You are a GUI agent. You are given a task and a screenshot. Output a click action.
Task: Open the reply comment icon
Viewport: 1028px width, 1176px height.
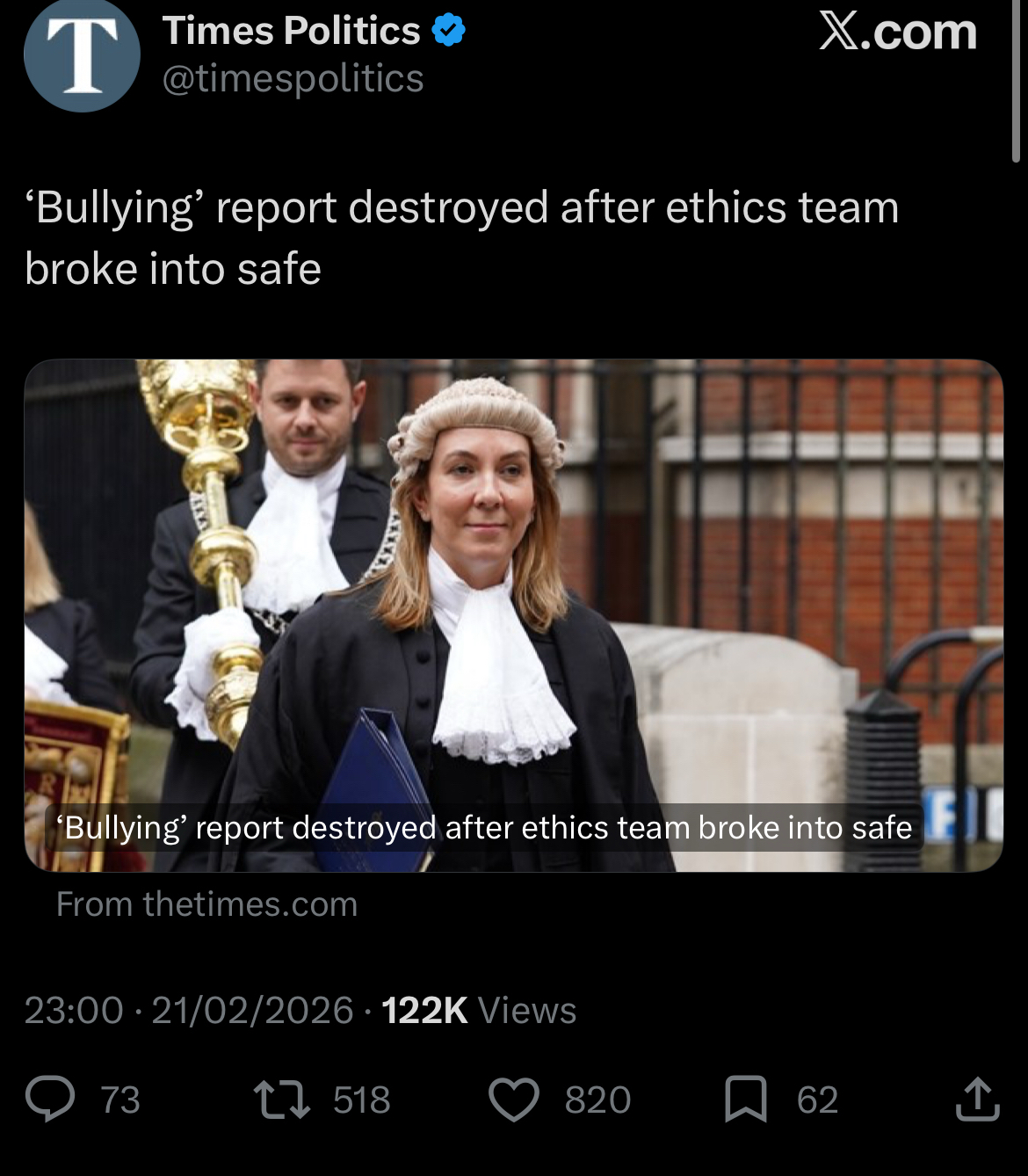pyautogui.click(x=50, y=1099)
